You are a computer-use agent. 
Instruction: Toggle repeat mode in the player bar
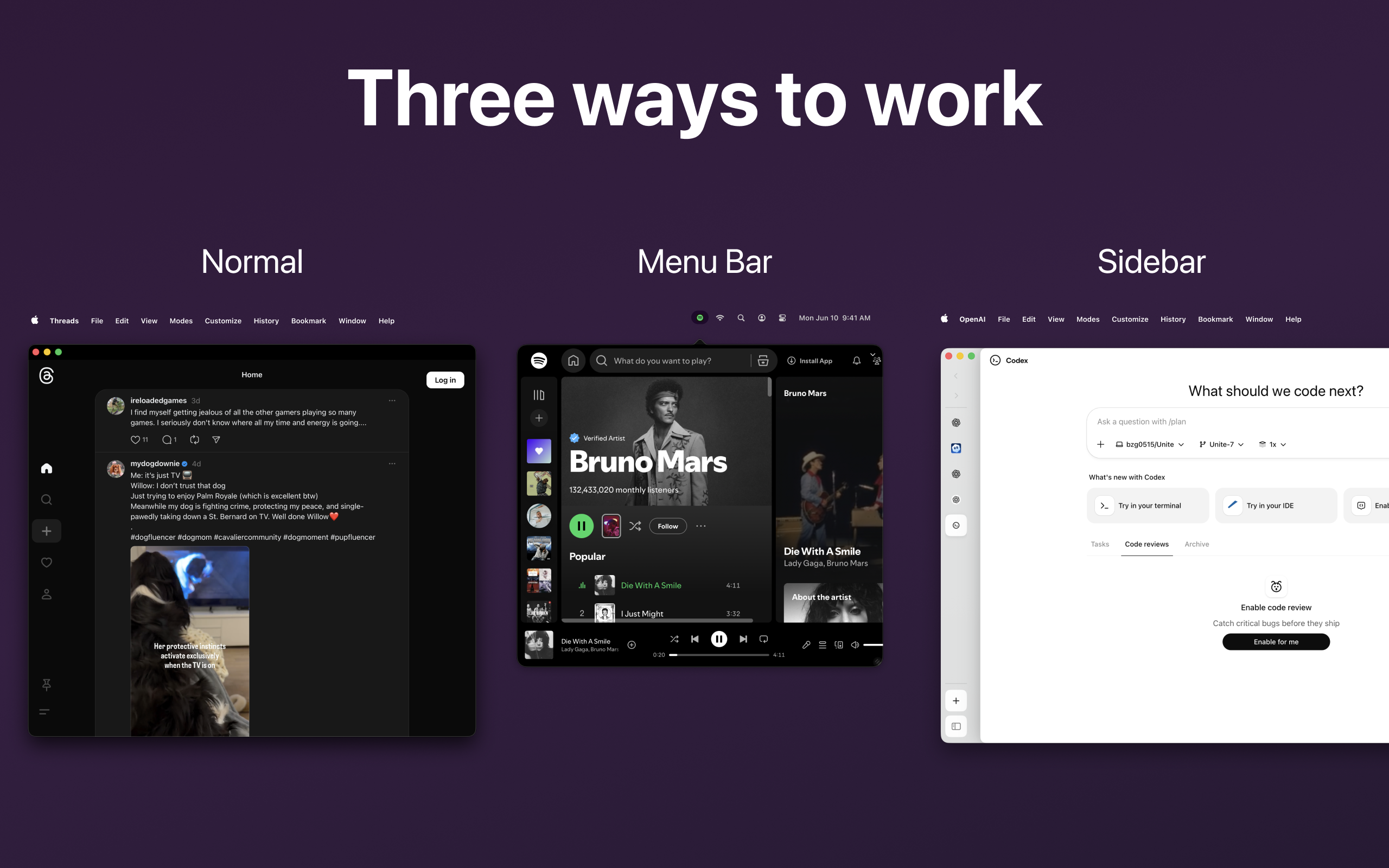tap(763, 639)
